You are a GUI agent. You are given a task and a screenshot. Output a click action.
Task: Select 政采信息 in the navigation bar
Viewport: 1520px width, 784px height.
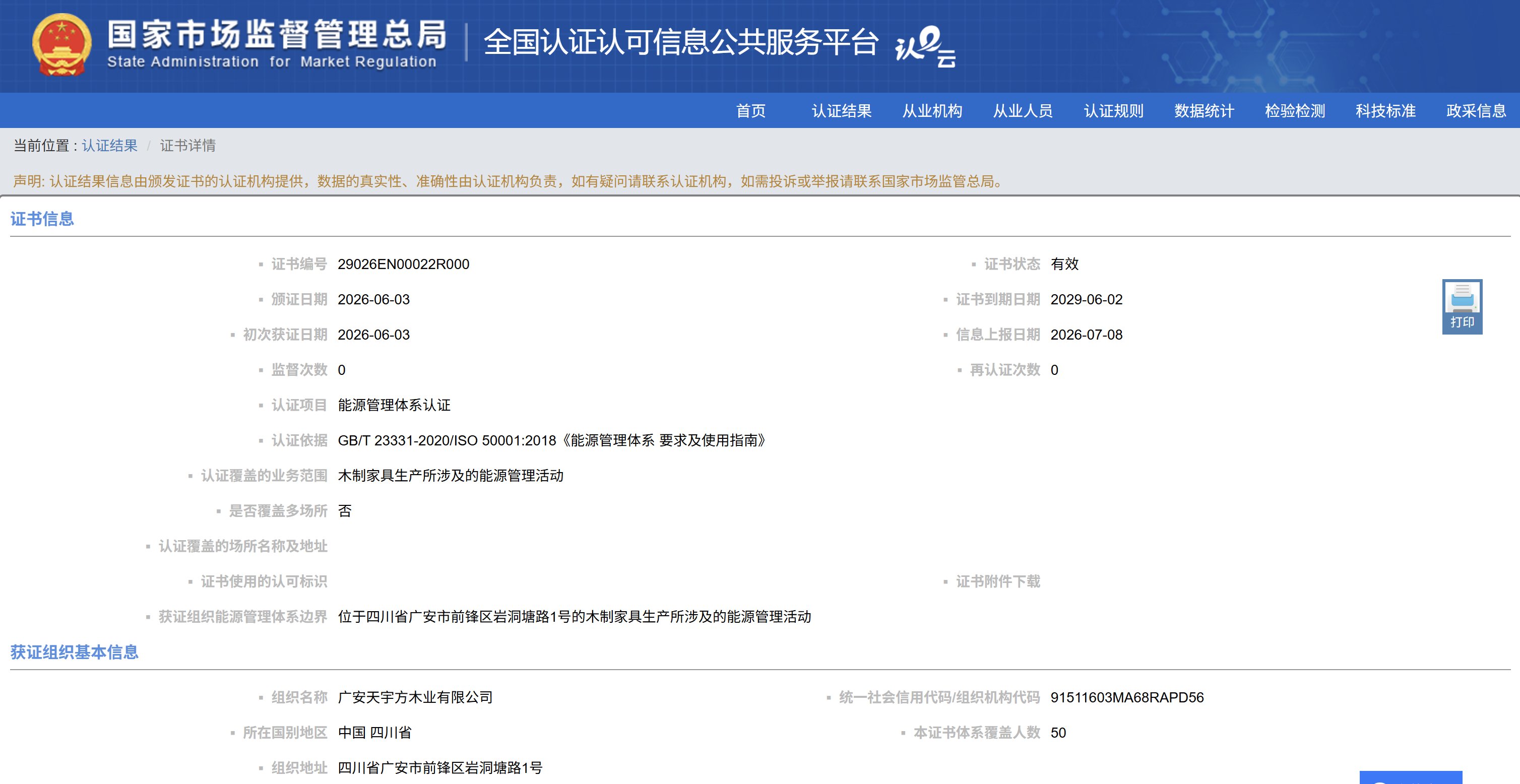1476,111
